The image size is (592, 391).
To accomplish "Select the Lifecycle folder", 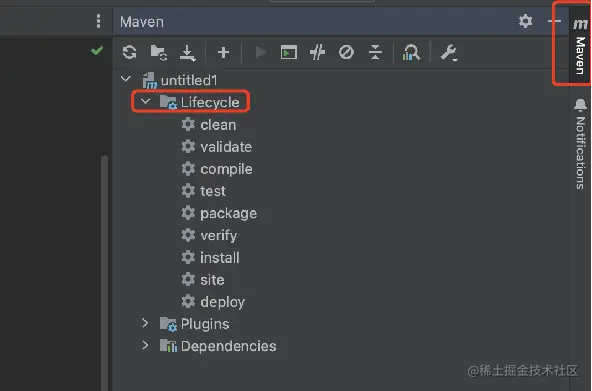I will [199, 102].
